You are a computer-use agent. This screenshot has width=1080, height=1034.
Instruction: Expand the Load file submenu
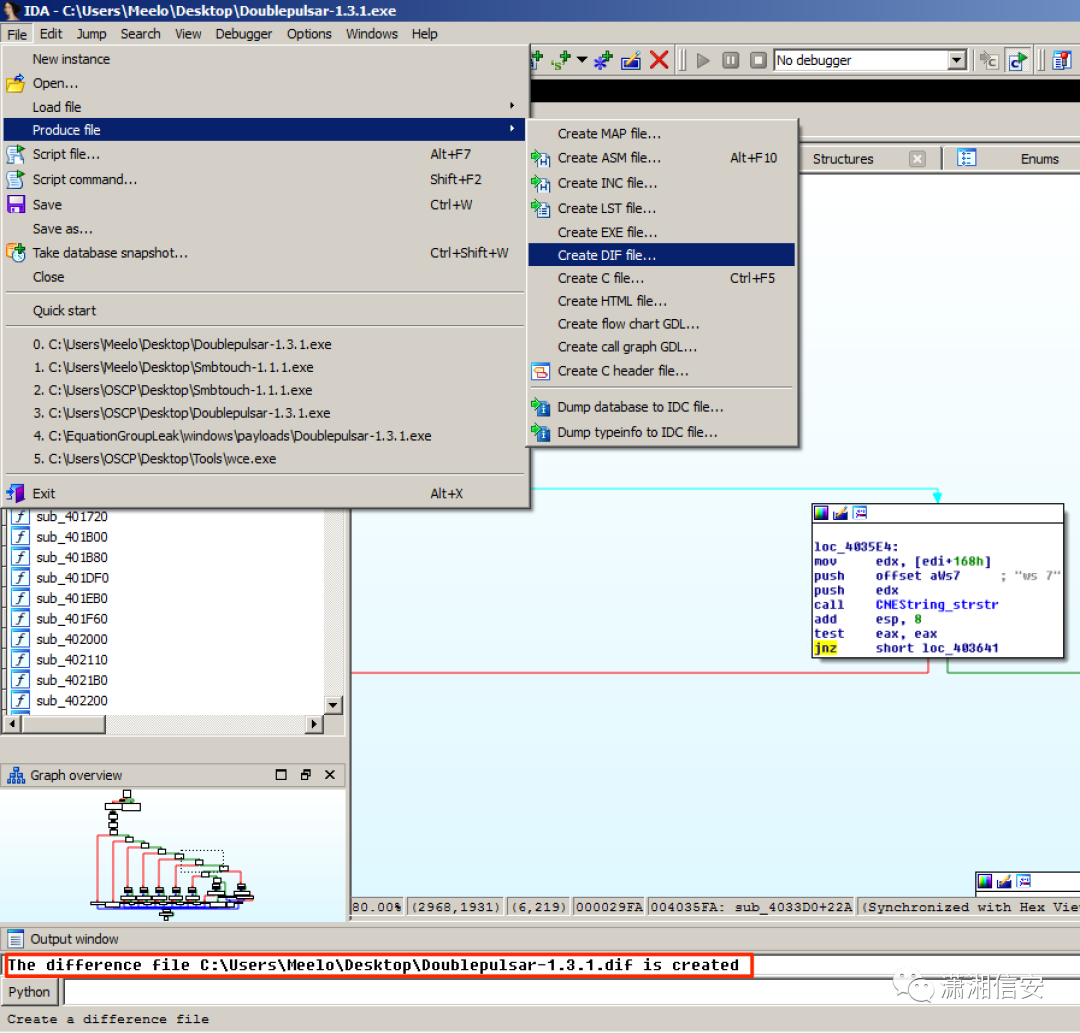(264, 107)
